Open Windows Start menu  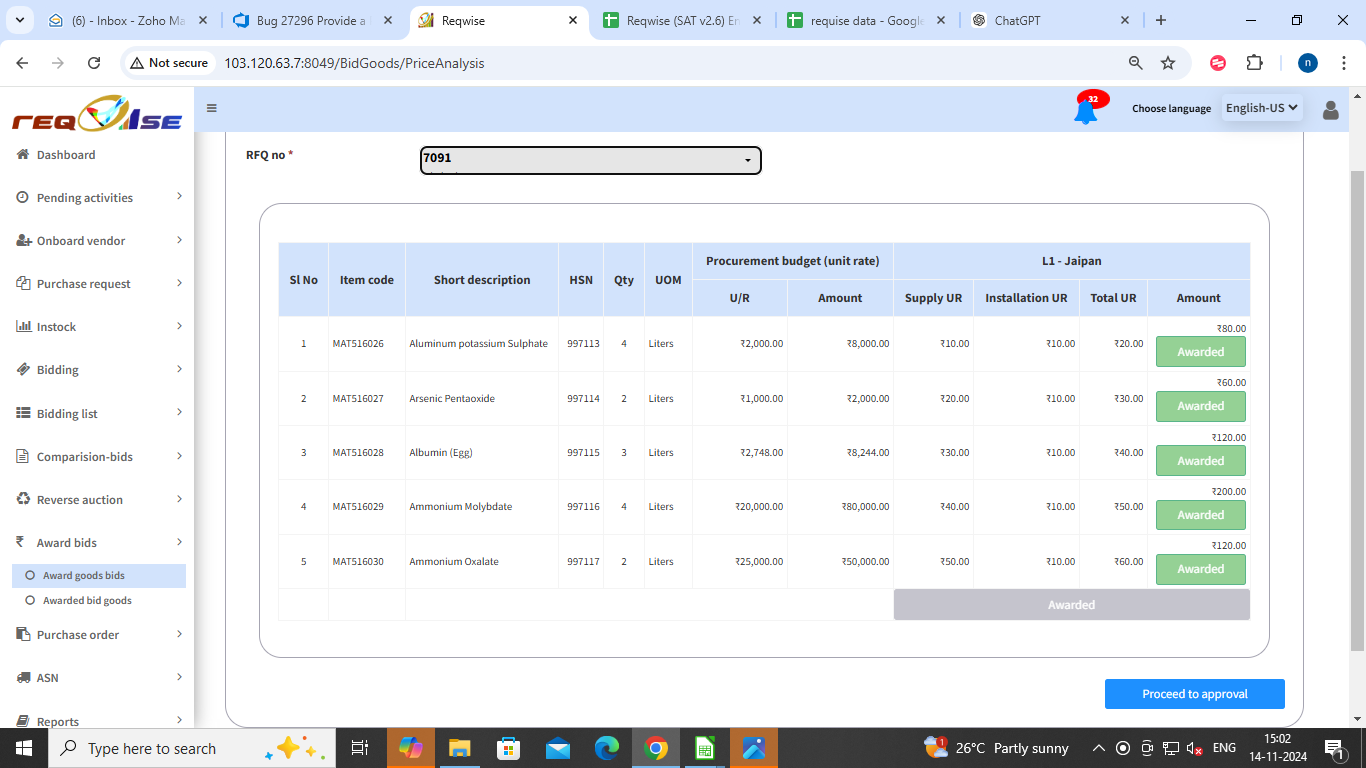[x=24, y=748]
